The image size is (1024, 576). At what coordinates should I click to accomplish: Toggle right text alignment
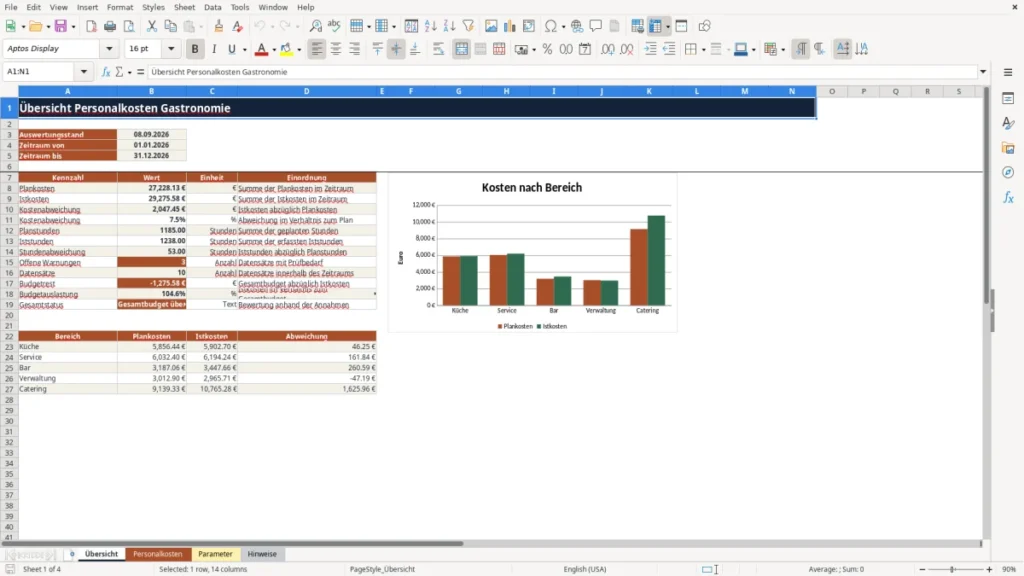[355, 49]
